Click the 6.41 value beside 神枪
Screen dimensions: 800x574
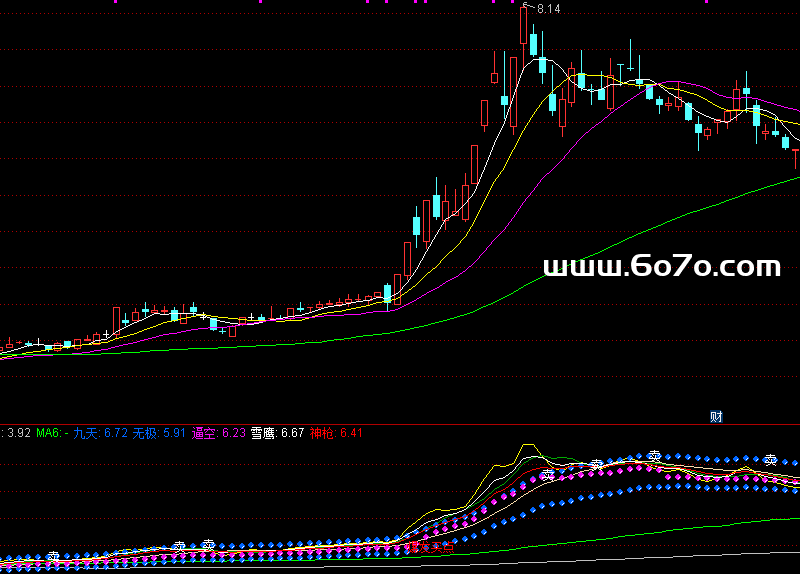[351, 433]
